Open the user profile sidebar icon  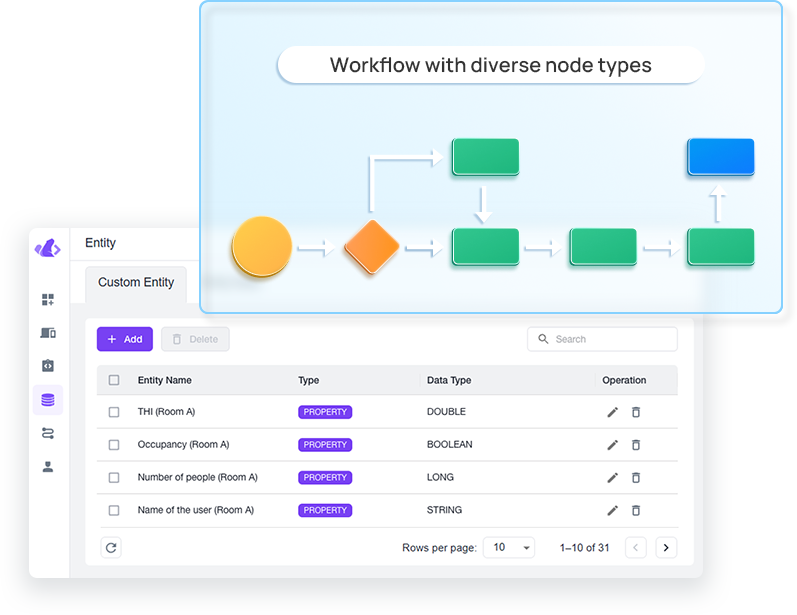[x=48, y=466]
